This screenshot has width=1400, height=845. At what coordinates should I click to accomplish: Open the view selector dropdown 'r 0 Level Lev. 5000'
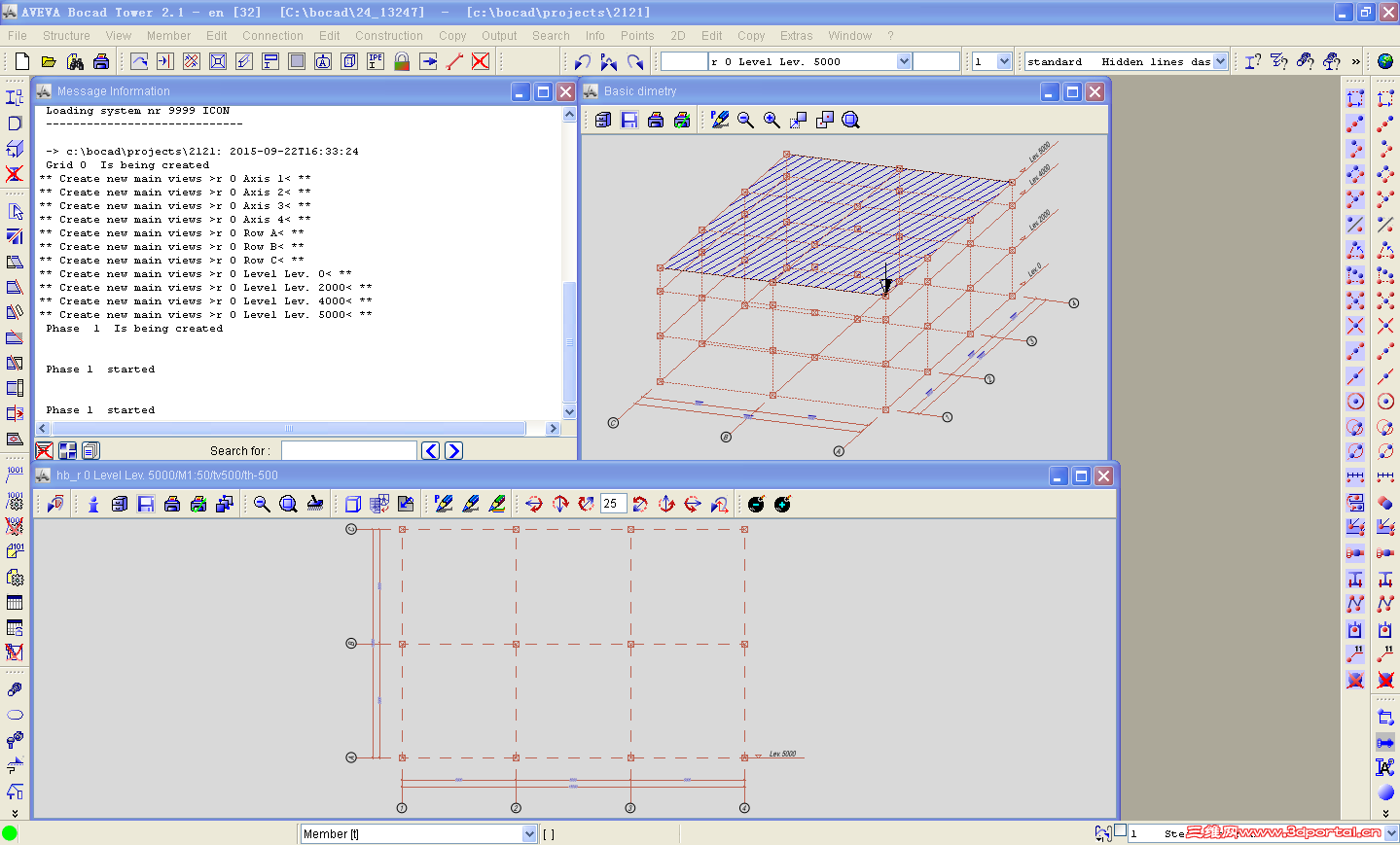pyautogui.click(x=904, y=61)
